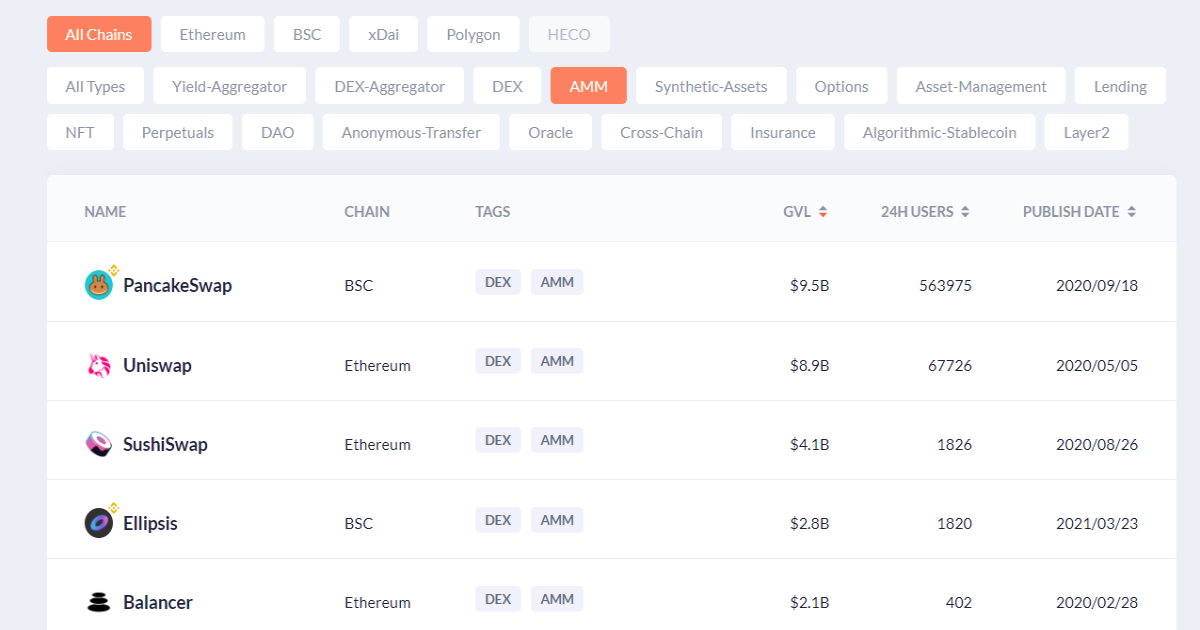Filter by xDai chain

click(383, 34)
